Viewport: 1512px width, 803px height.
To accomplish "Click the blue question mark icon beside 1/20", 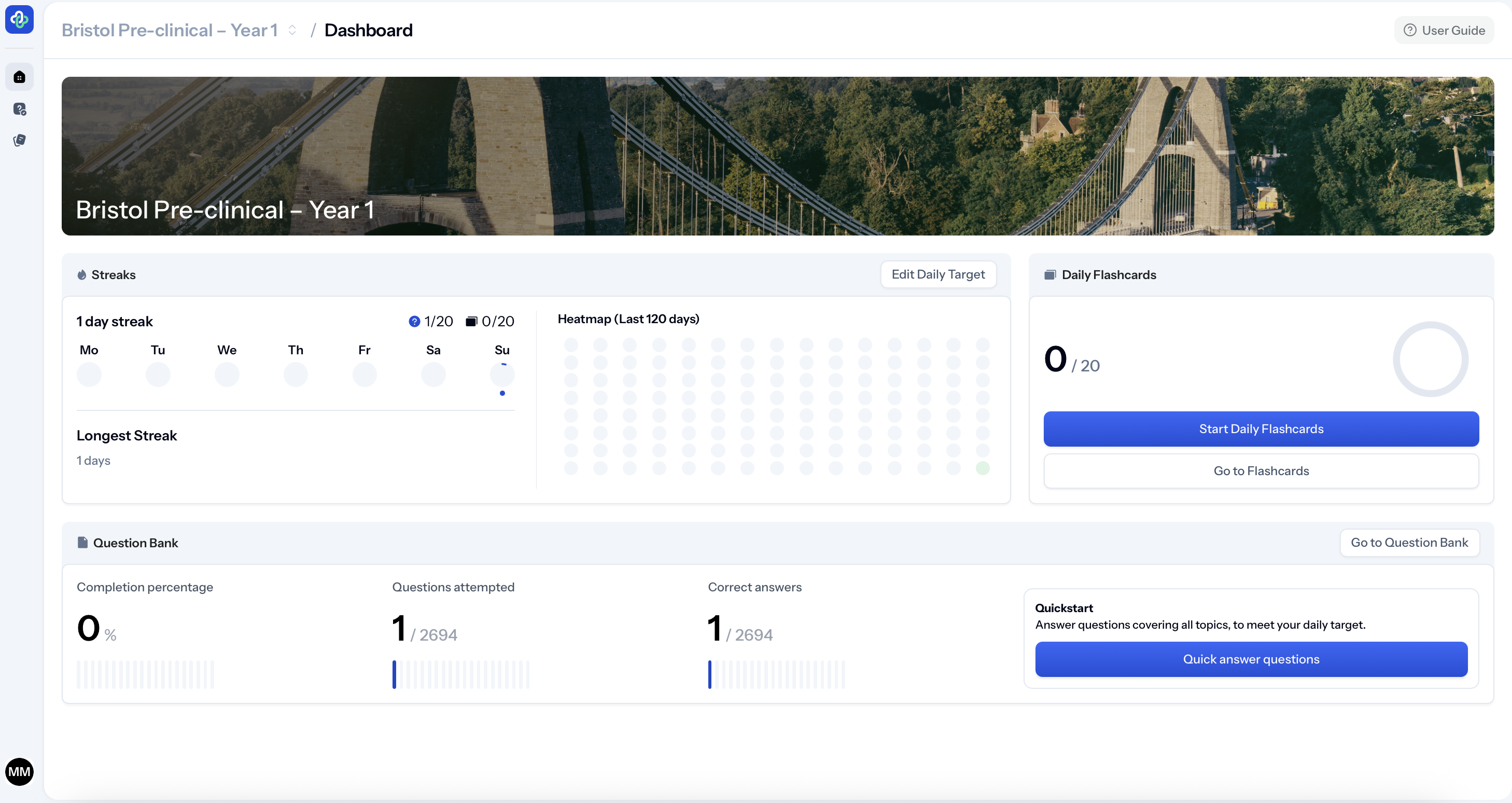I will (414, 321).
